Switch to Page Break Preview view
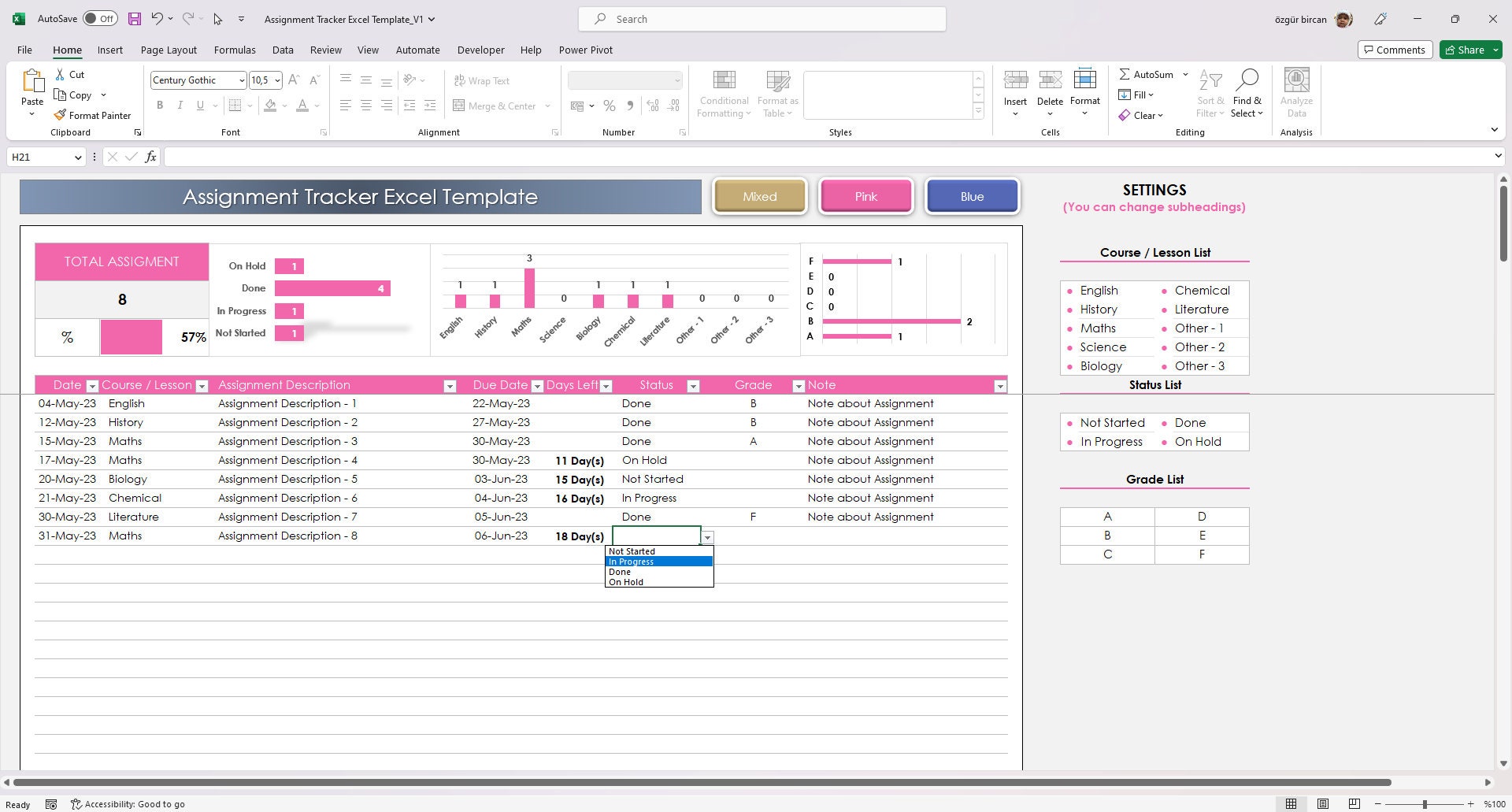The width and height of the screenshot is (1512, 812). click(1354, 804)
